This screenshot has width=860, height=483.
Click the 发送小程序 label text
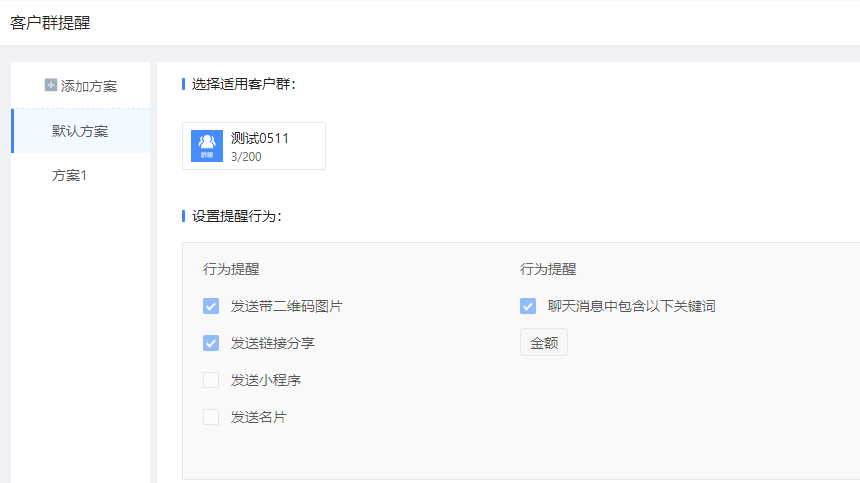(x=266, y=380)
